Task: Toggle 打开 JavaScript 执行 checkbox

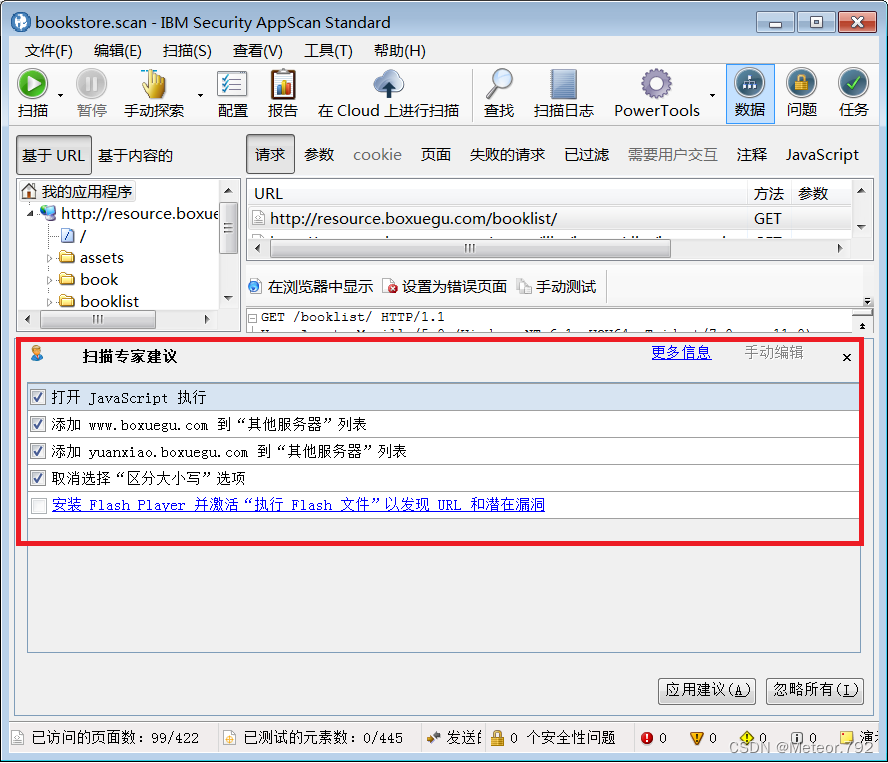Action: [x=38, y=397]
